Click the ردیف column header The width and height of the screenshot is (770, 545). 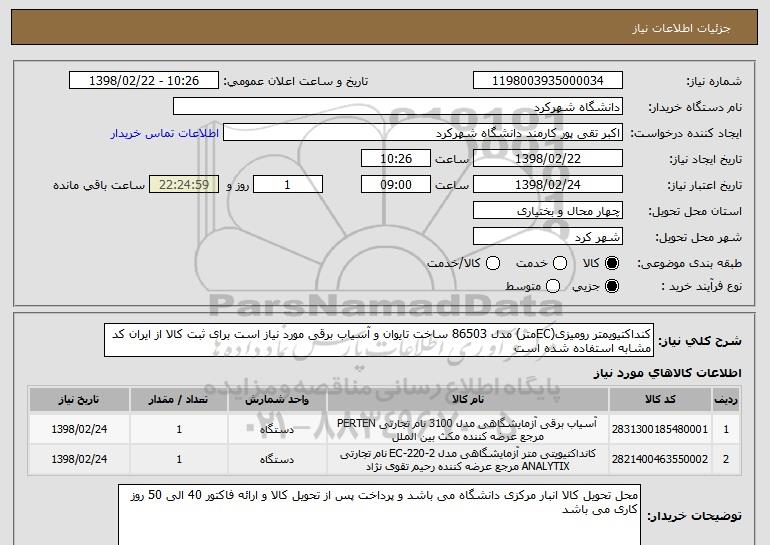726,400
